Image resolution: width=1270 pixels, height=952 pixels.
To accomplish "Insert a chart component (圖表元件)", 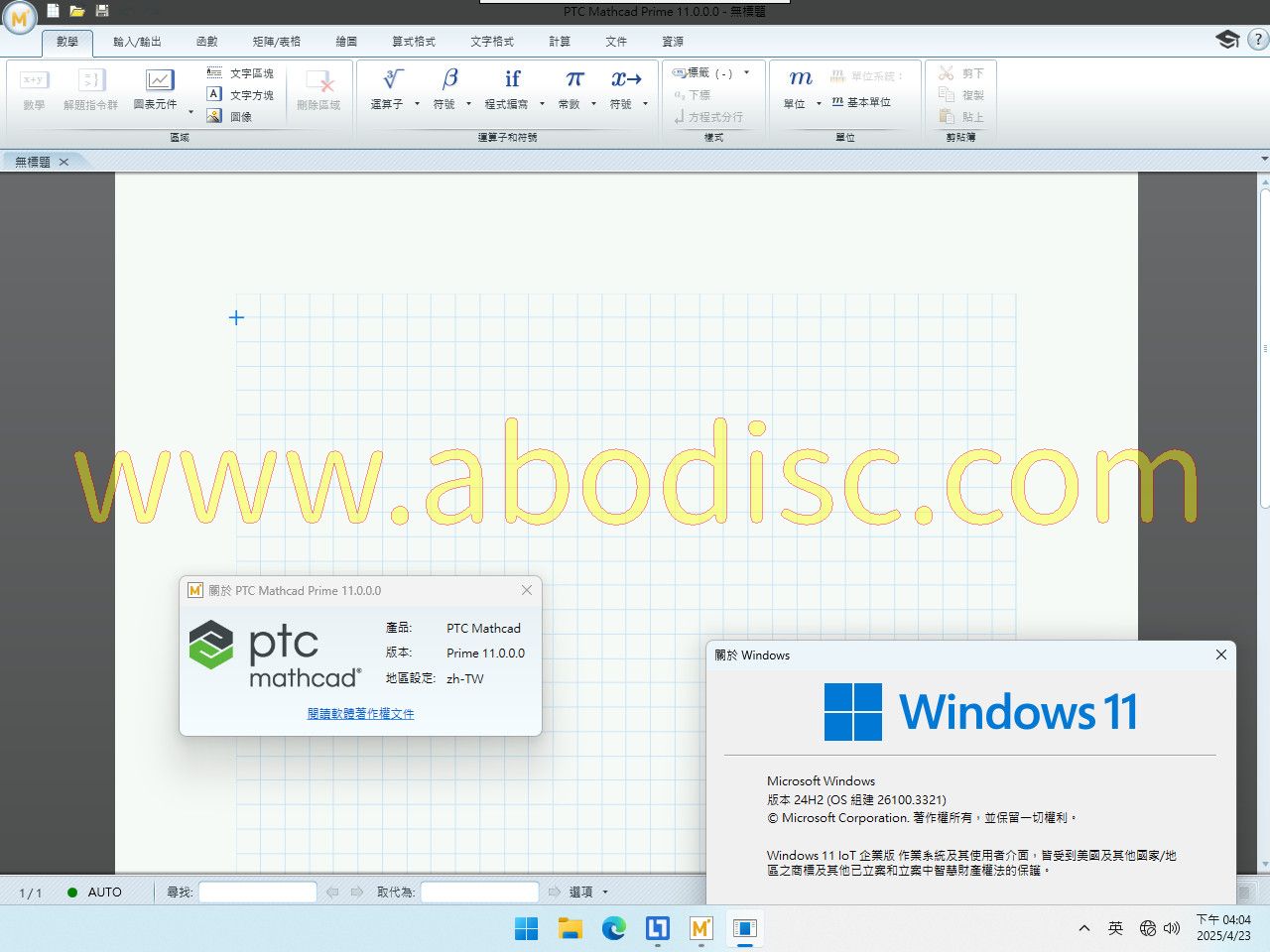I will click(156, 89).
